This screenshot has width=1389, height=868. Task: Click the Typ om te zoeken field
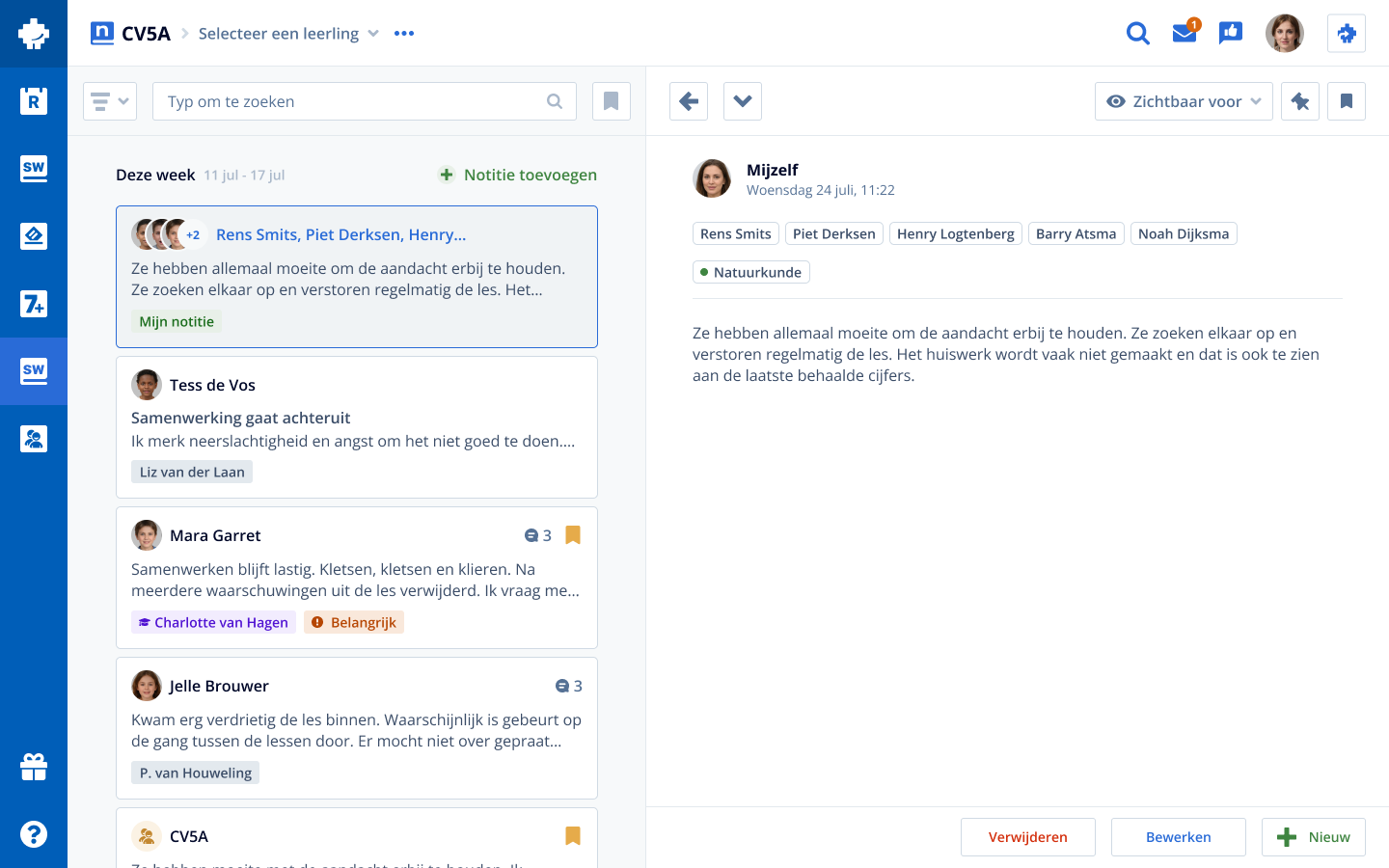[x=352, y=101]
